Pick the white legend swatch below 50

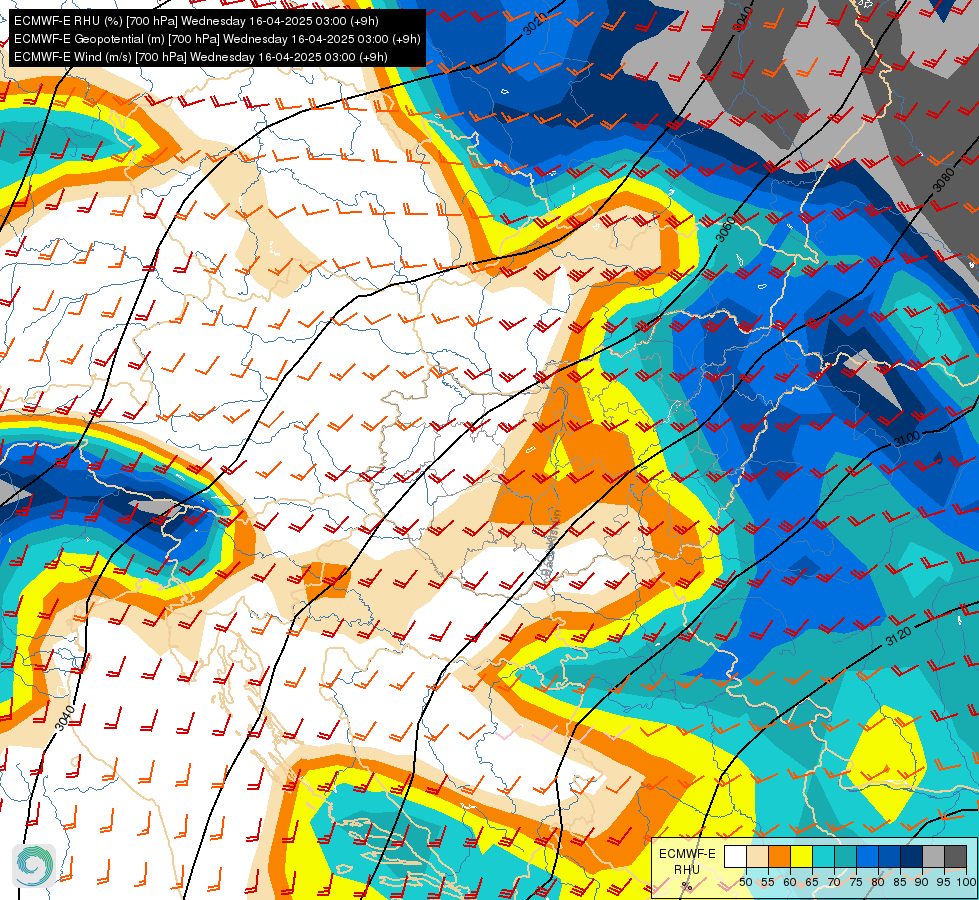click(735, 856)
